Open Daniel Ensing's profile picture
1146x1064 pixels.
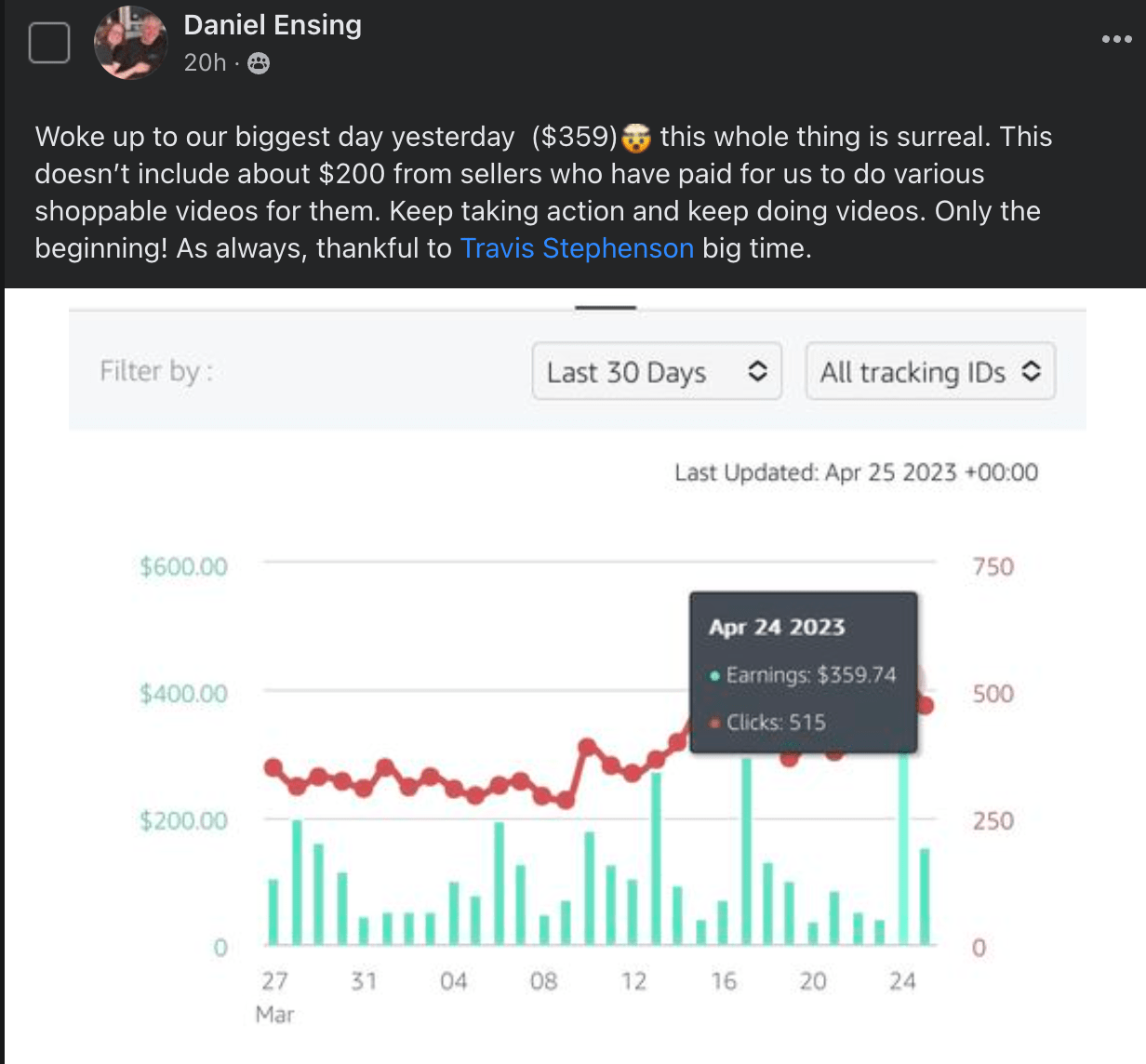(x=131, y=43)
